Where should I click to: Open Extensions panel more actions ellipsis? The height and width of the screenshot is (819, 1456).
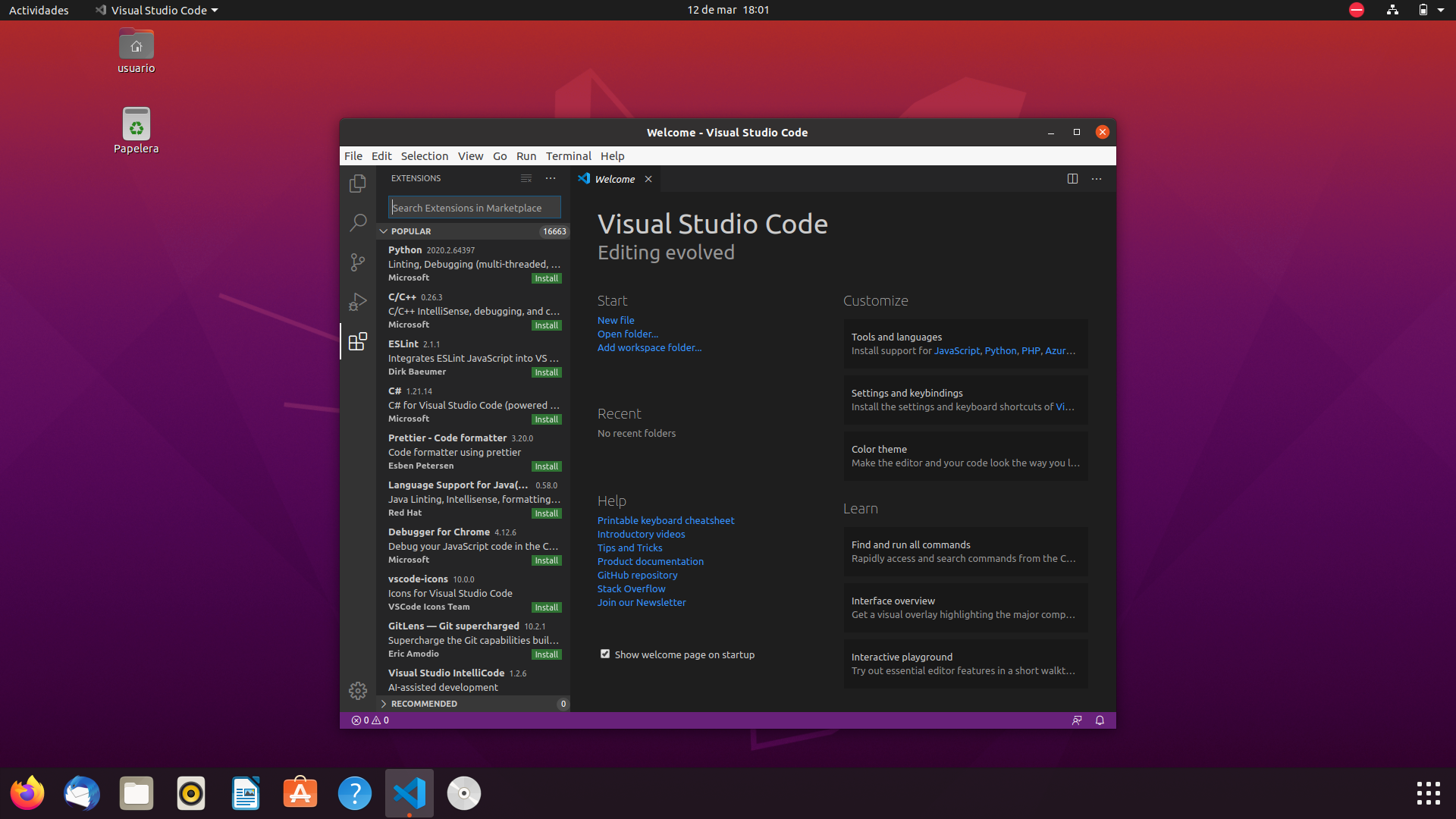[551, 178]
